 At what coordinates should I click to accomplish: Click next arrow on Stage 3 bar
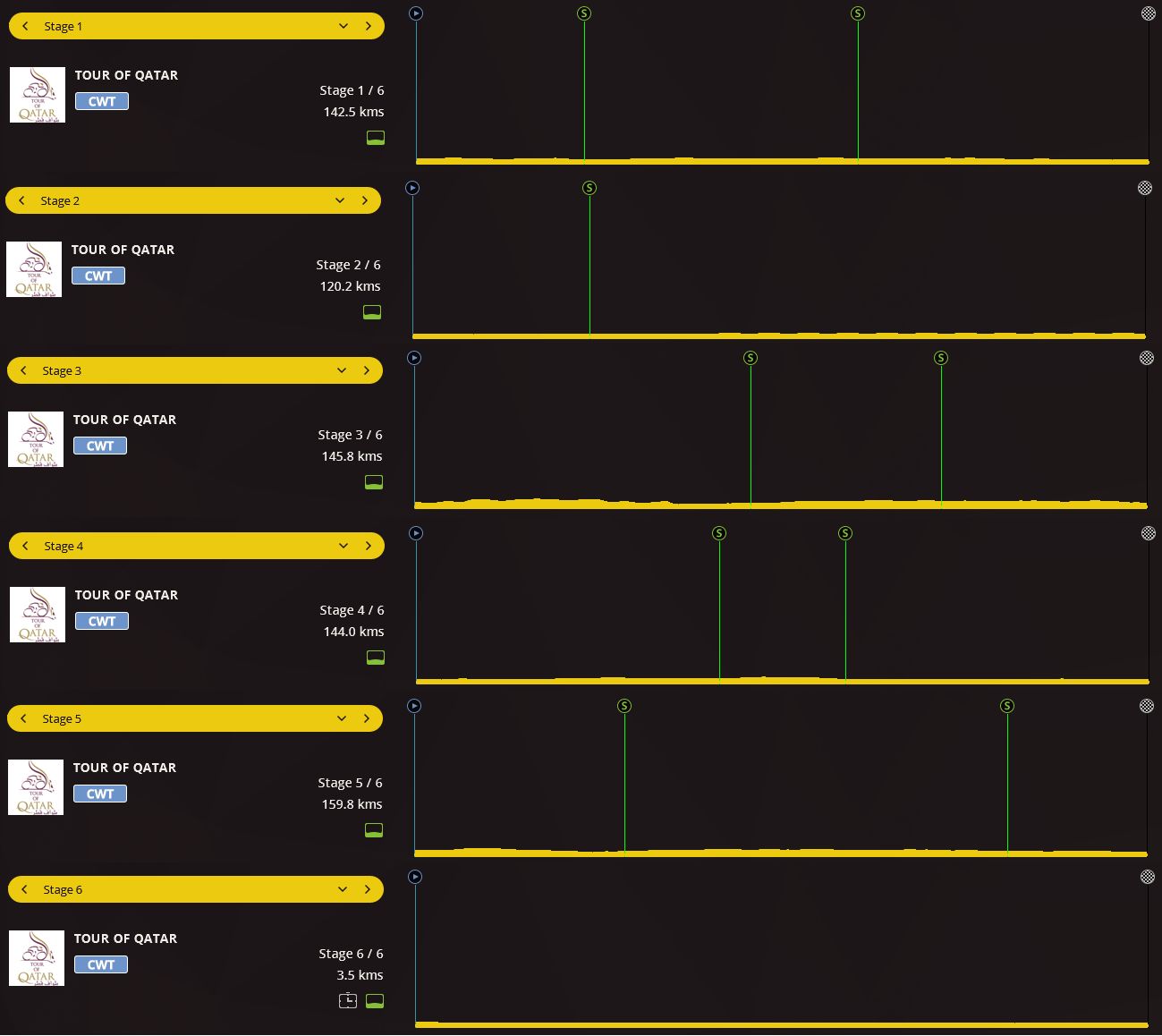pyautogui.click(x=367, y=370)
